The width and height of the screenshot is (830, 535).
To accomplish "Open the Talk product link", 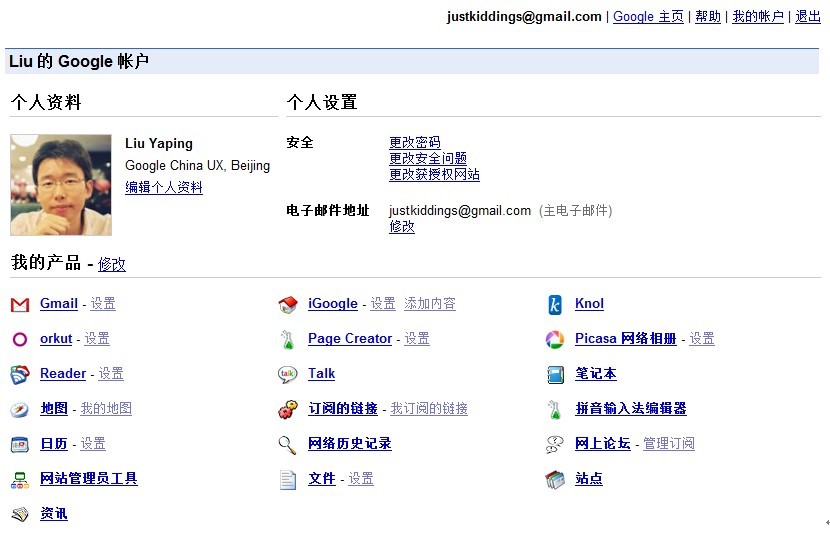I will point(322,373).
